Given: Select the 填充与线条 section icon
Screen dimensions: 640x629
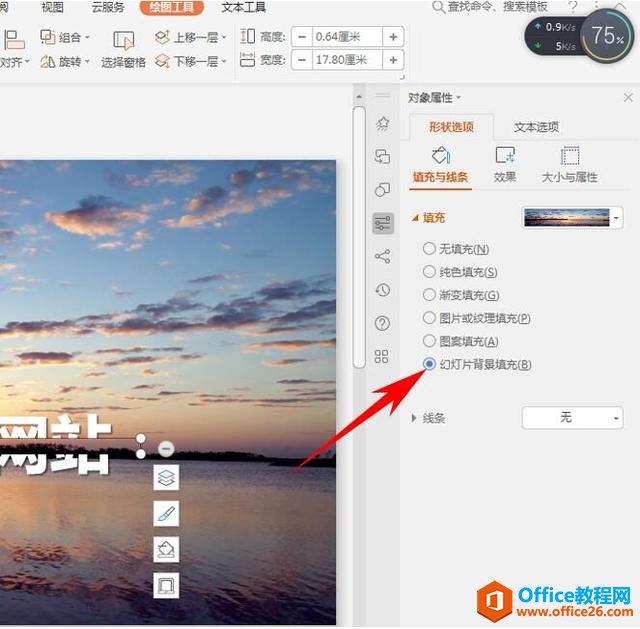Looking at the screenshot, I should [x=440, y=166].
